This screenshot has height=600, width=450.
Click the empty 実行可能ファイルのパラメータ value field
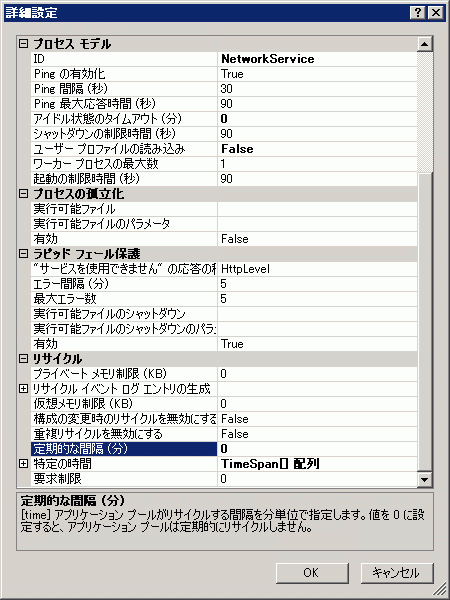click(x=318, y=224)
